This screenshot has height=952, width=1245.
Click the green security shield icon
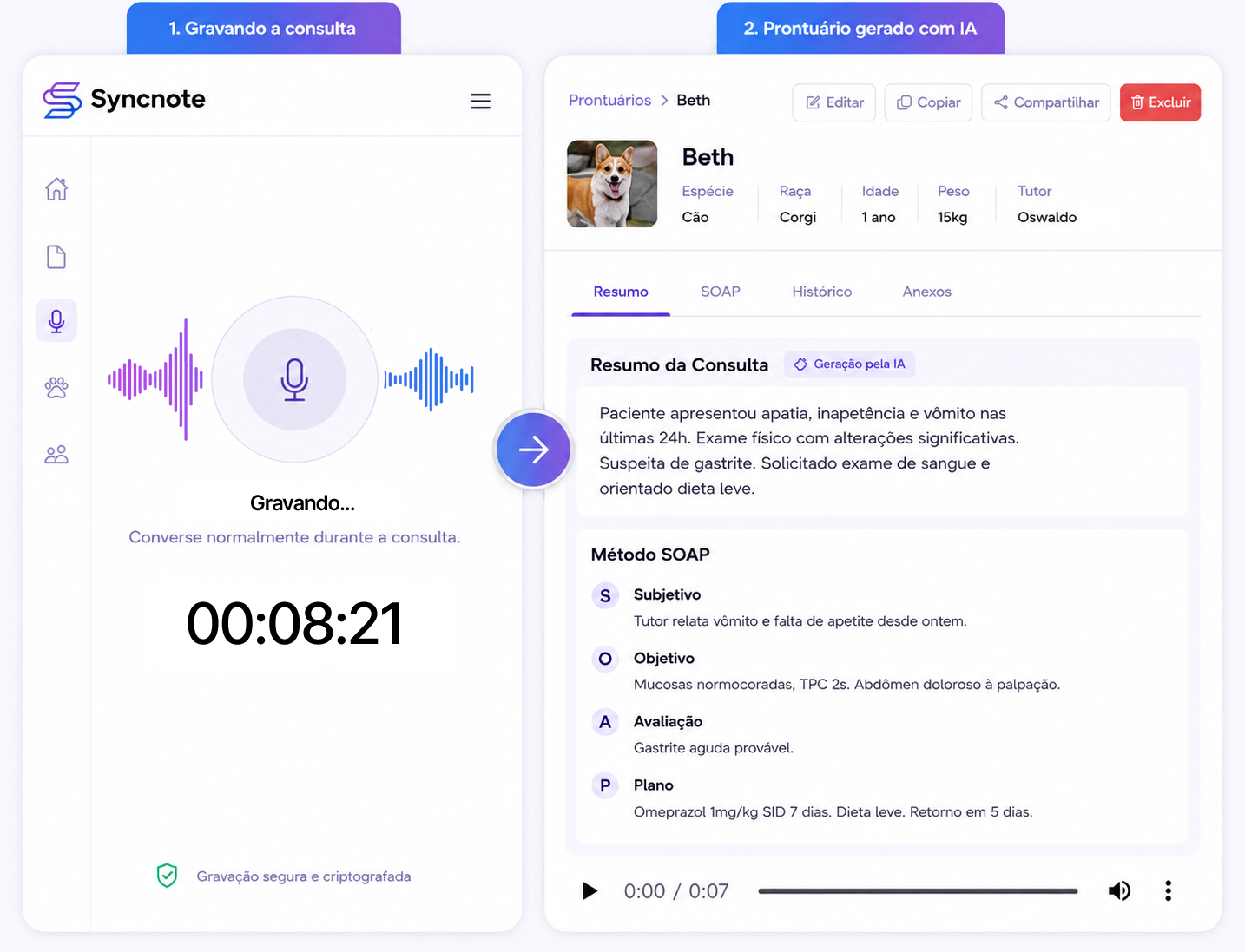click(167, 876)
